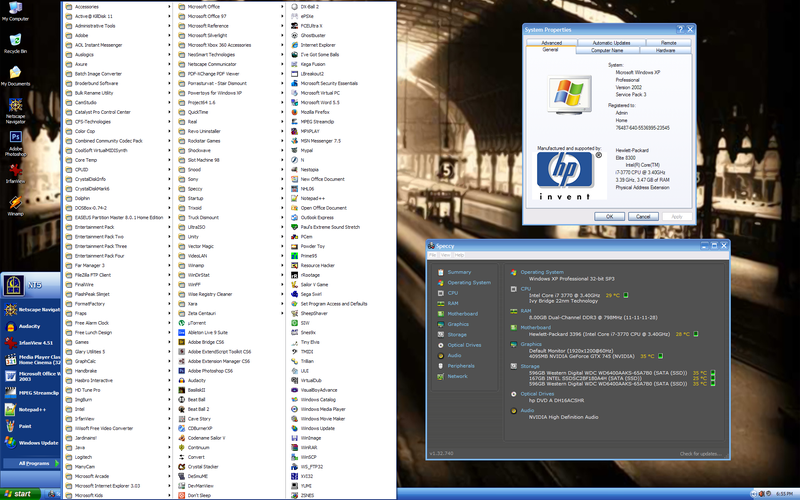Open the Help icon in System Properties title bar
The width and height of the screenshot is (800, 500).
[x=680, y=30]
